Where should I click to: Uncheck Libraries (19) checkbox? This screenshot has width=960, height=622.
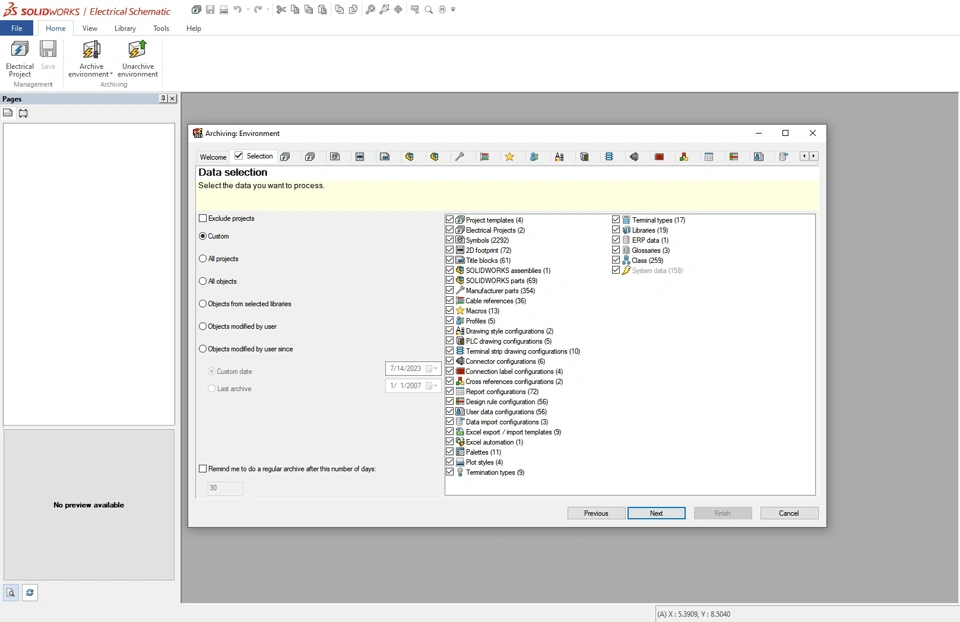[x=616, y=230]
